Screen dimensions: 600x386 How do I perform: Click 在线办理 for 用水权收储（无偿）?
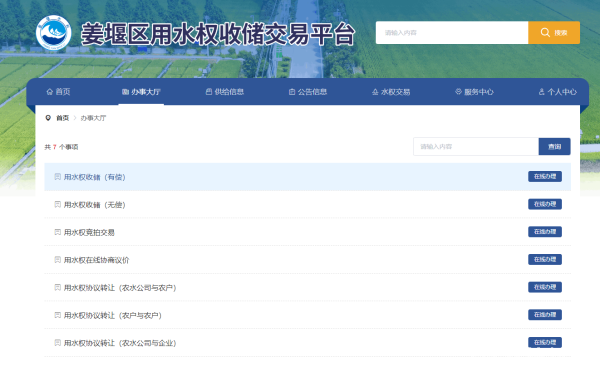pos(545,204)
